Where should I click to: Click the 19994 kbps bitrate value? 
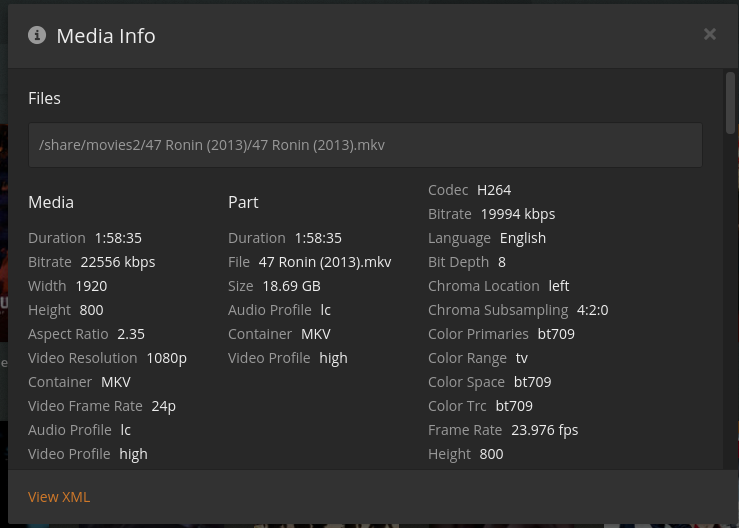[x=517, y=214]
